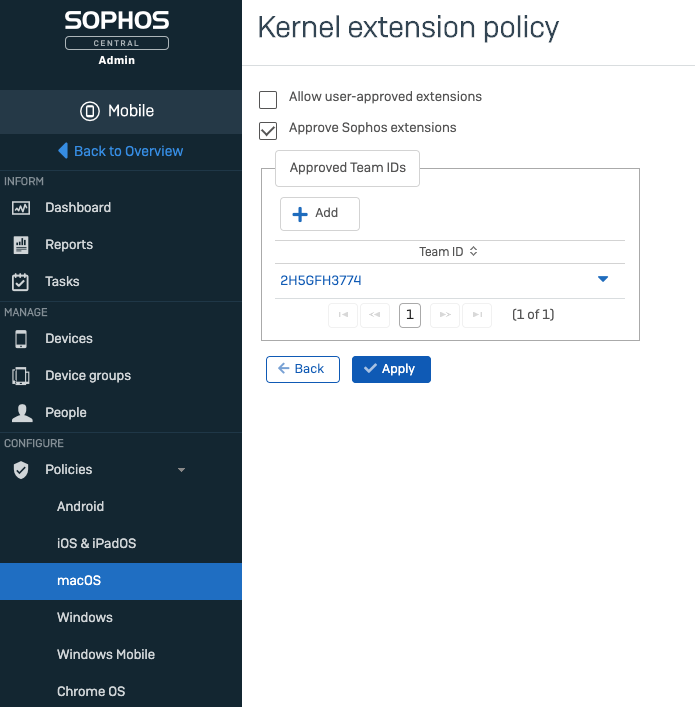
Task: Click the People person icon
Action: pos(21,413)
